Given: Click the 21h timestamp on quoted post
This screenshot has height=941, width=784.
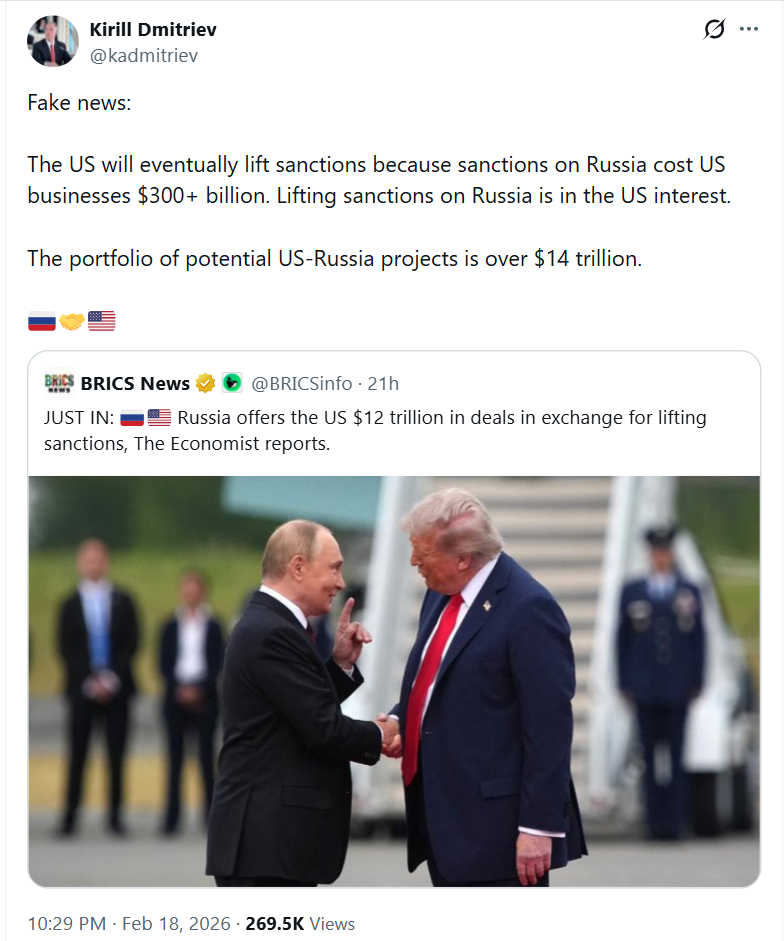Looking at the screenshot, I should tap(382, 383).
